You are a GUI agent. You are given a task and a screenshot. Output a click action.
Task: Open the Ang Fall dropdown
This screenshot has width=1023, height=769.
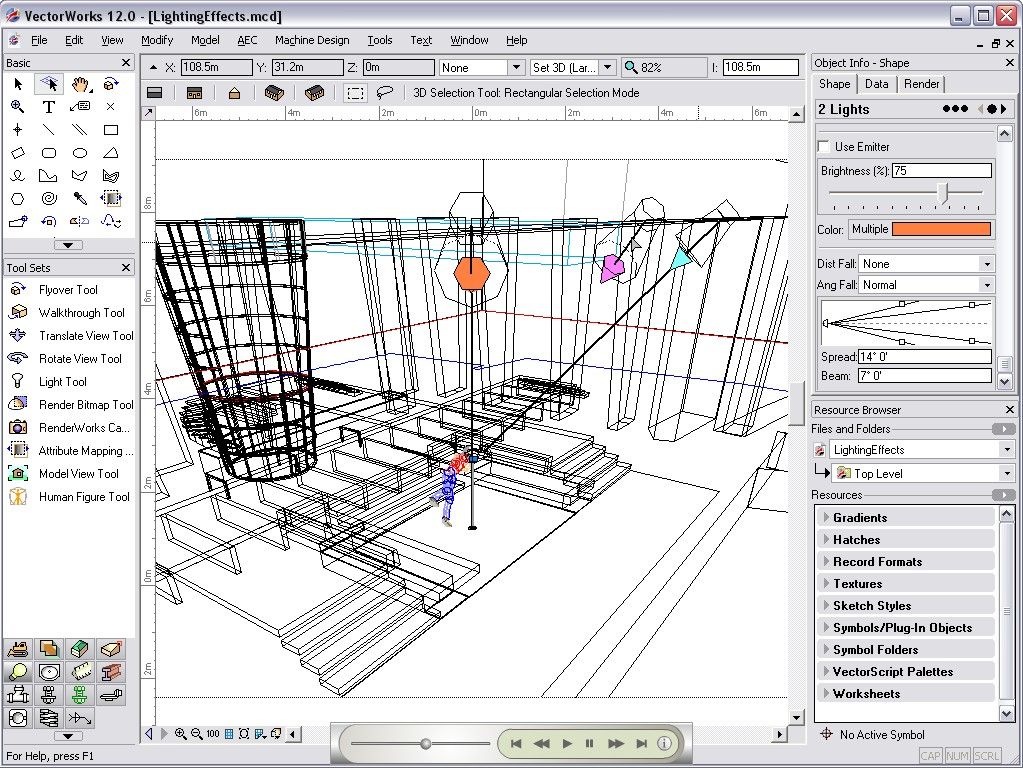[986, 285]
